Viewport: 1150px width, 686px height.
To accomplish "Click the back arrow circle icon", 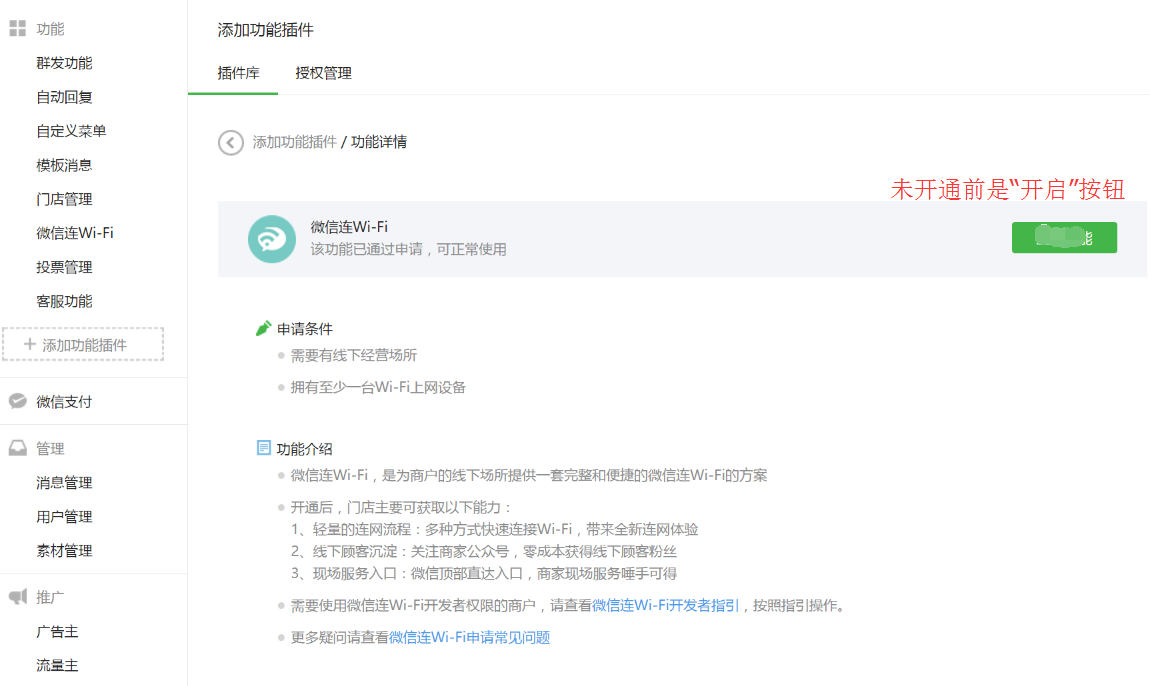I will [x=231, y=143].
